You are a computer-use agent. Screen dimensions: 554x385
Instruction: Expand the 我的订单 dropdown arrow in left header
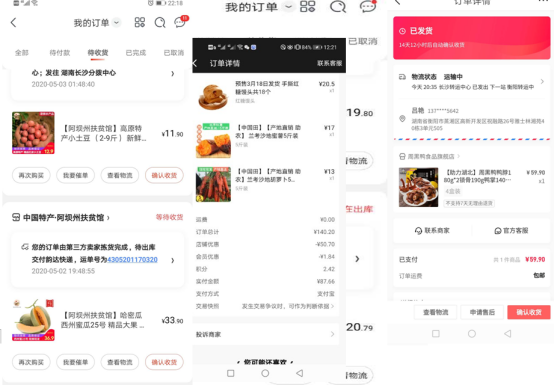(116, 23)
